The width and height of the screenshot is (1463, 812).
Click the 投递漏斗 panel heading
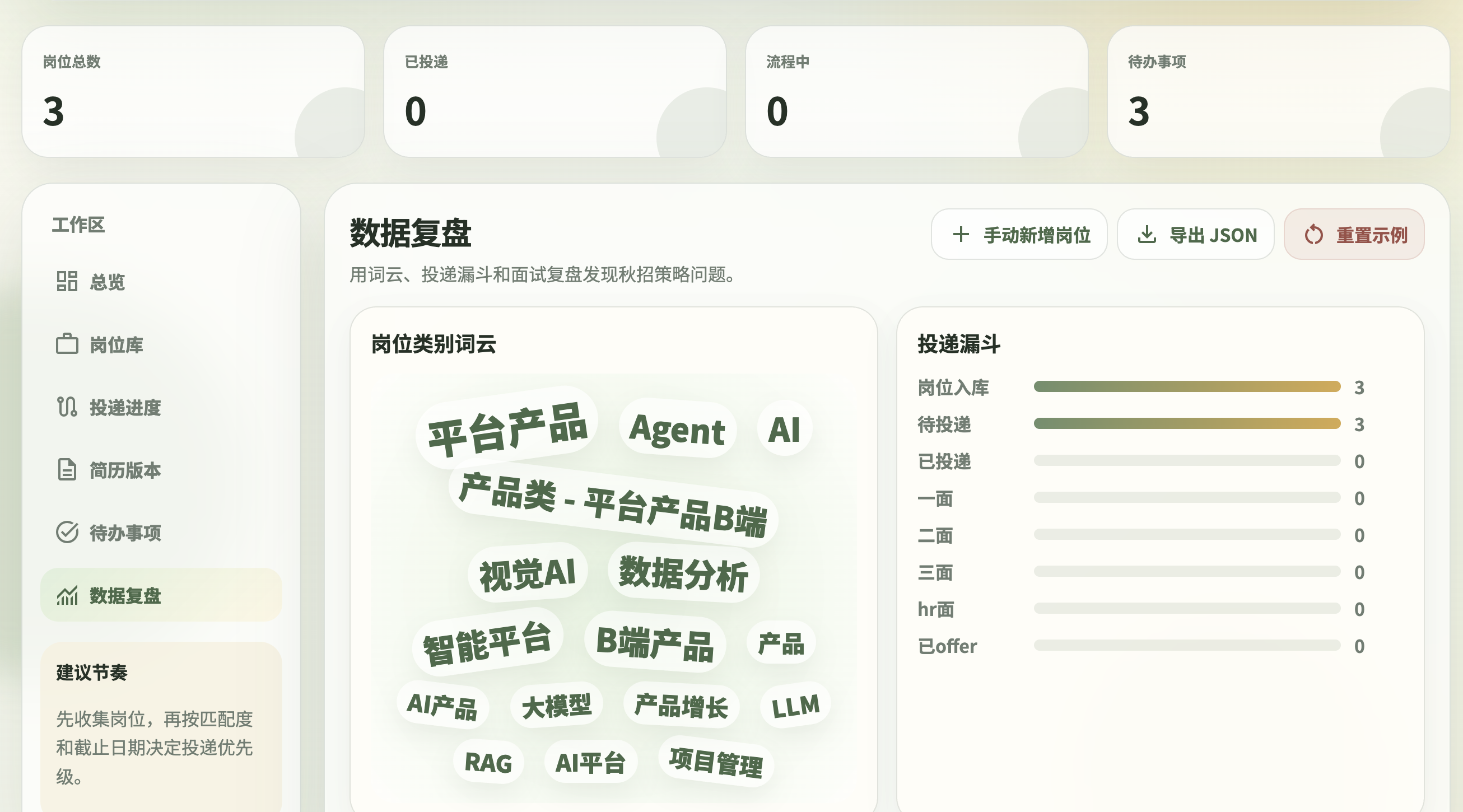tap(959, 343)
